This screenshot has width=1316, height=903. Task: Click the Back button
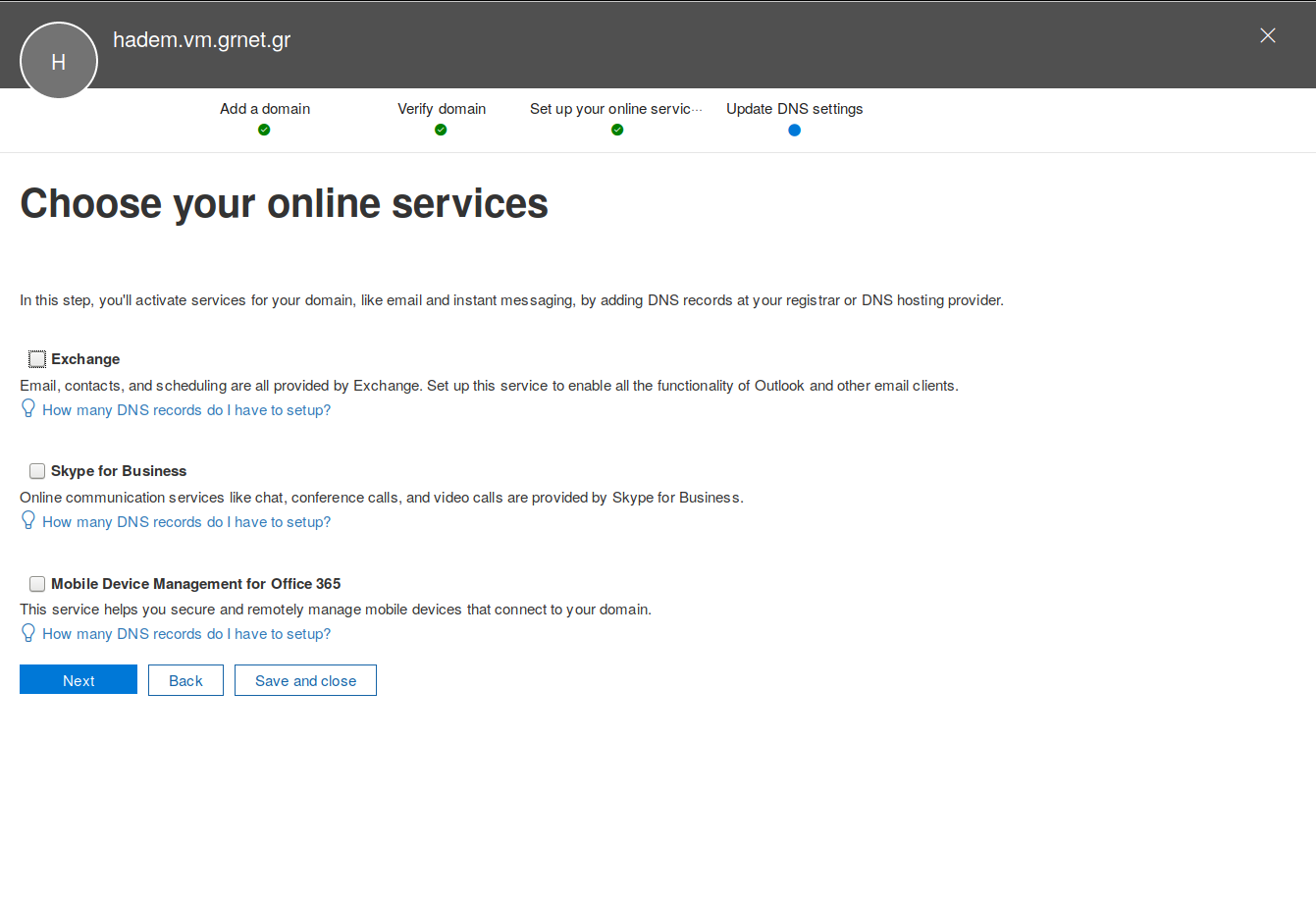tap(185, 680)
